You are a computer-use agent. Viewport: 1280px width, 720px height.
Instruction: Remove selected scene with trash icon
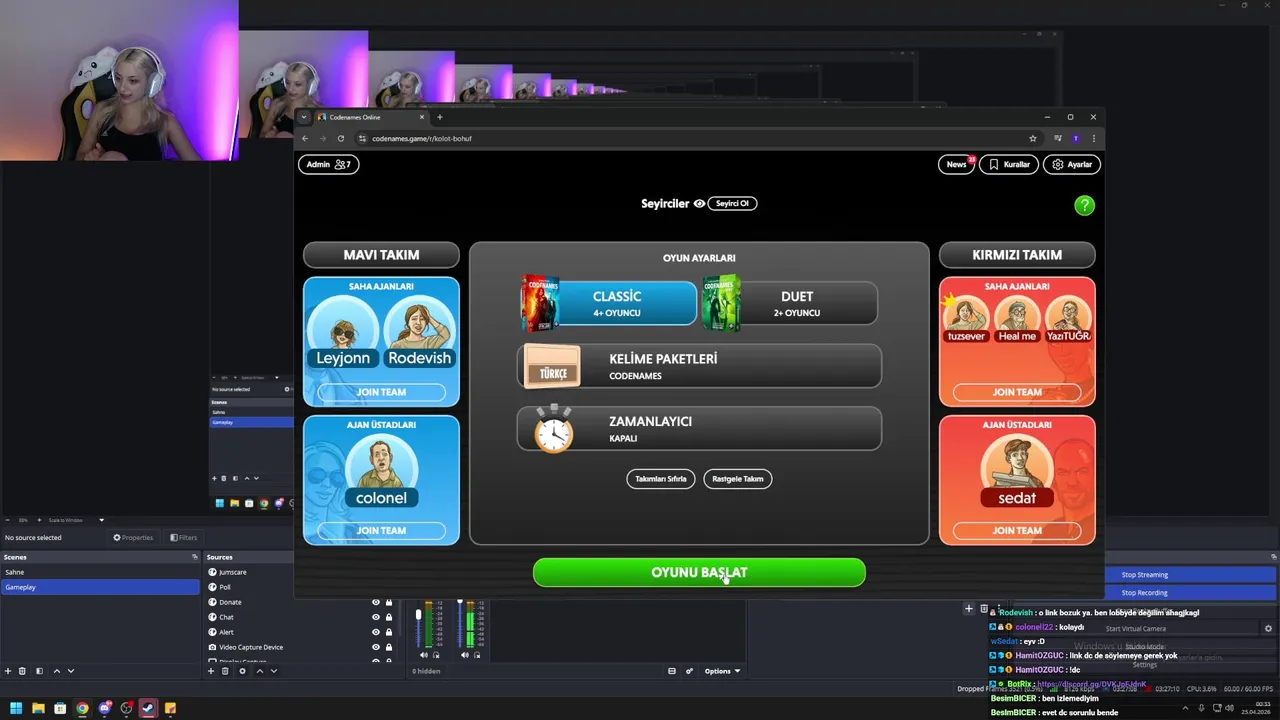(23, 671)
